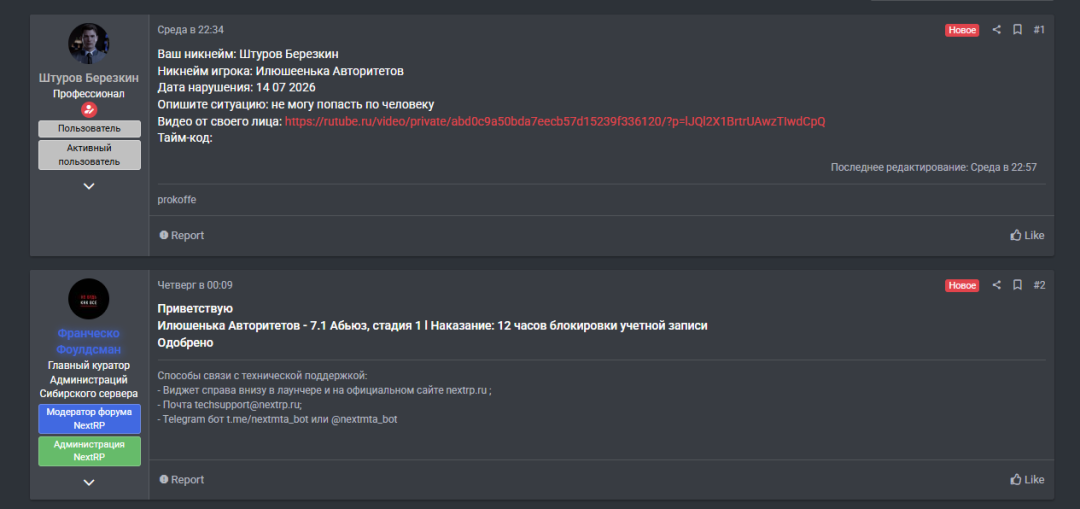Open Штуров Березкин's avatar
1080x509 pixels.
point(89,43)
